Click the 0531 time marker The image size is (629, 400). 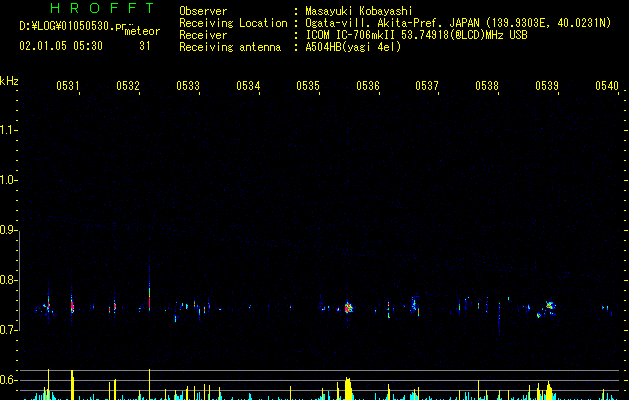pyautogui.click(x=67, y=85)
